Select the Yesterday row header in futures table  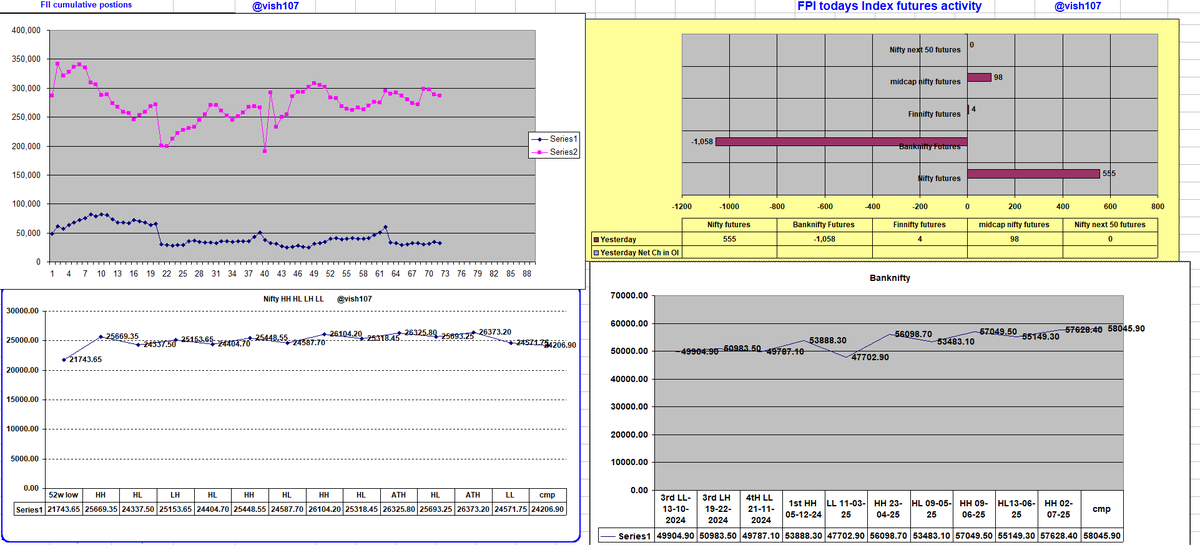pos(637,239)
